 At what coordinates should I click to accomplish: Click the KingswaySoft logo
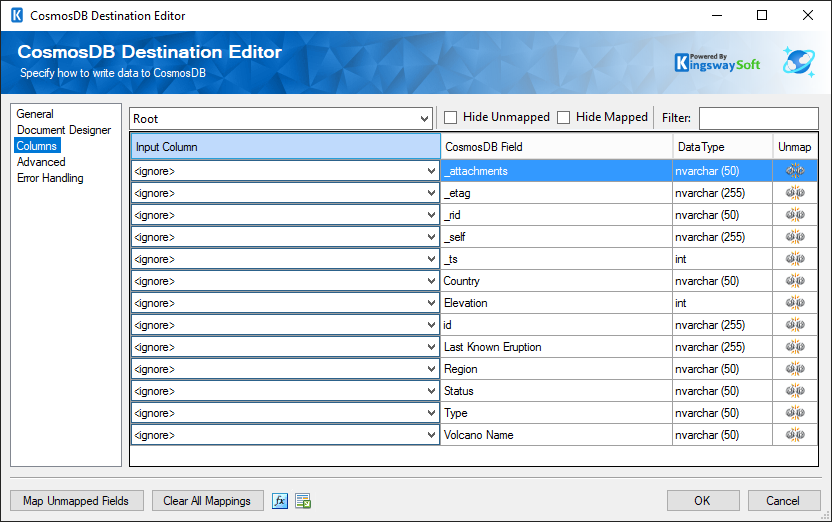[x=717, y=63]
